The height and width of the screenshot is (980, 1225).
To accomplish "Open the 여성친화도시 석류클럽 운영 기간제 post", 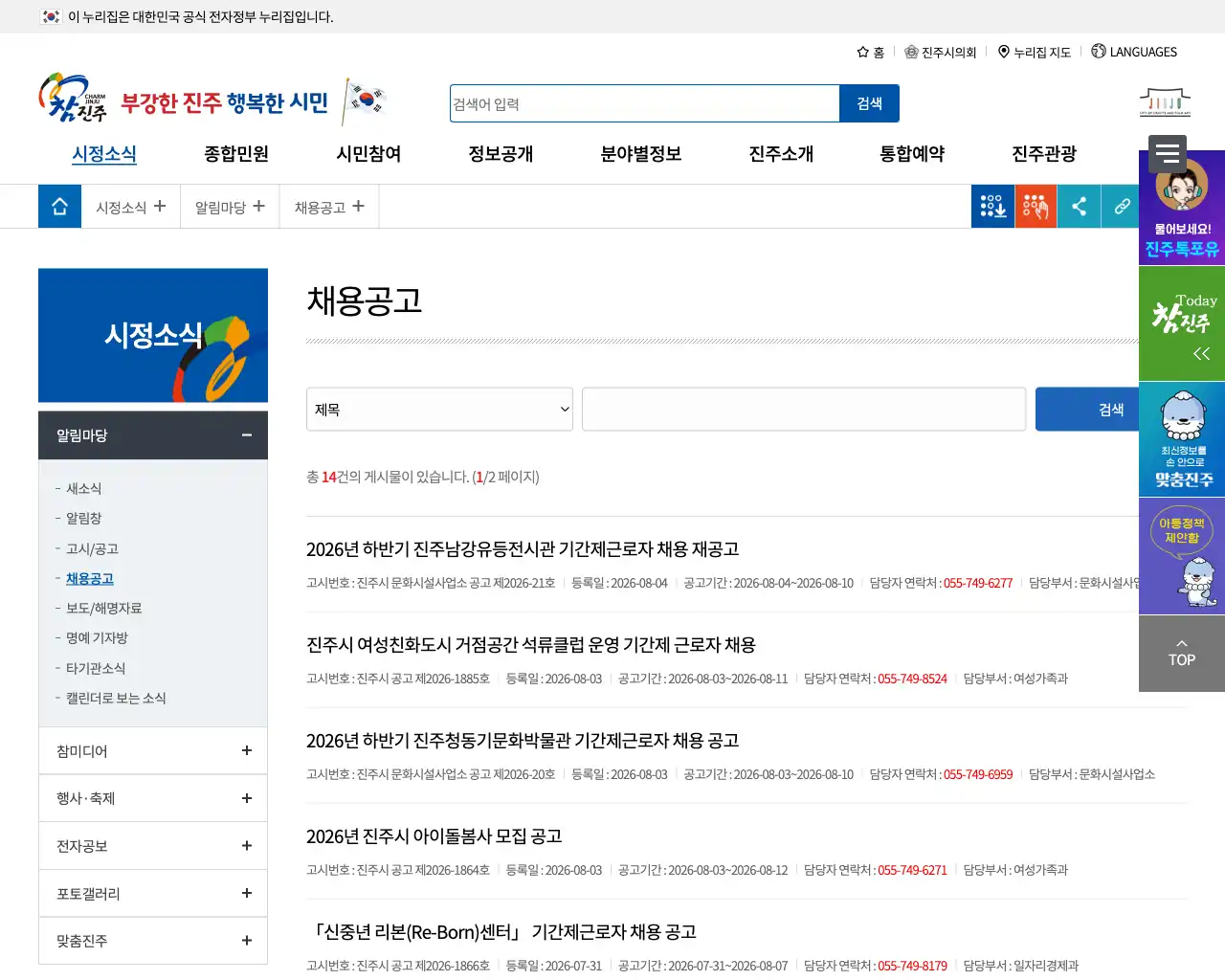I will click(x=531, y=645).
